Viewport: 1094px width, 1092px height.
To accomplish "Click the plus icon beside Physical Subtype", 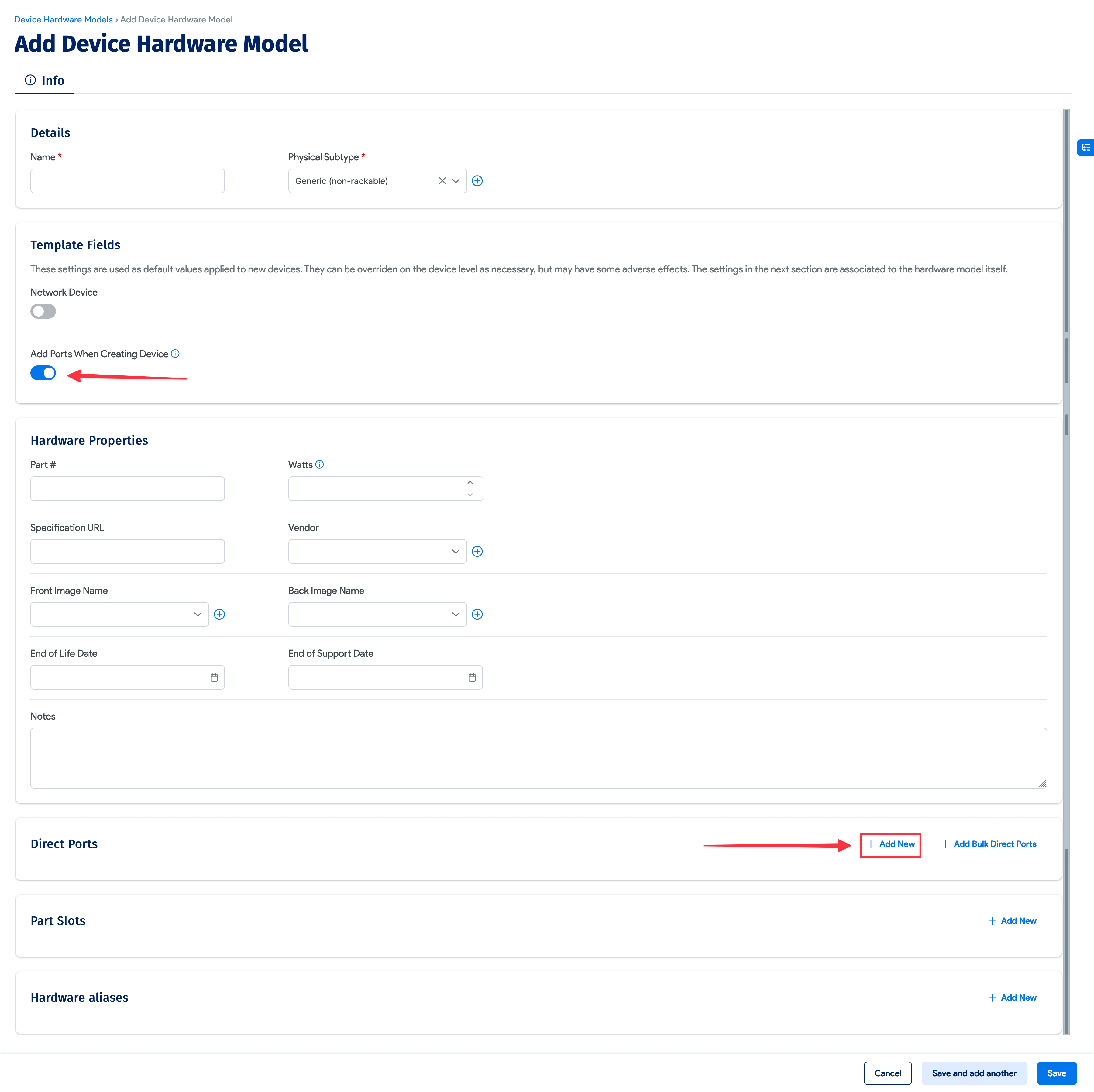I will click(477, 181).
